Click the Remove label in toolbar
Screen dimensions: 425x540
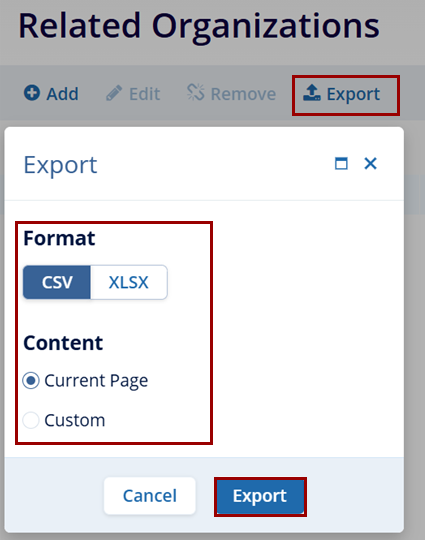point(243,94)
